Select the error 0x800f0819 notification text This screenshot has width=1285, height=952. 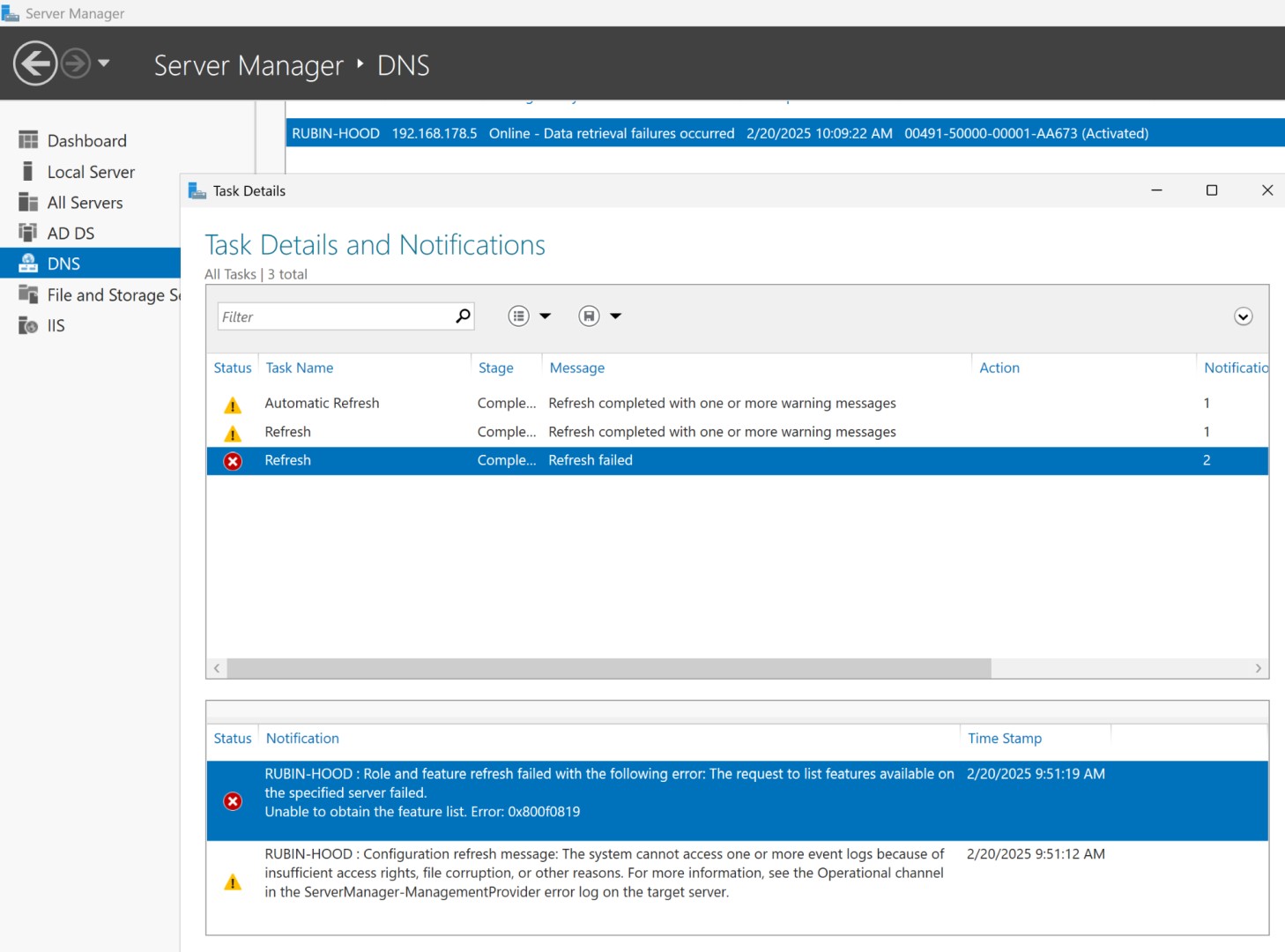pos(610,792)
